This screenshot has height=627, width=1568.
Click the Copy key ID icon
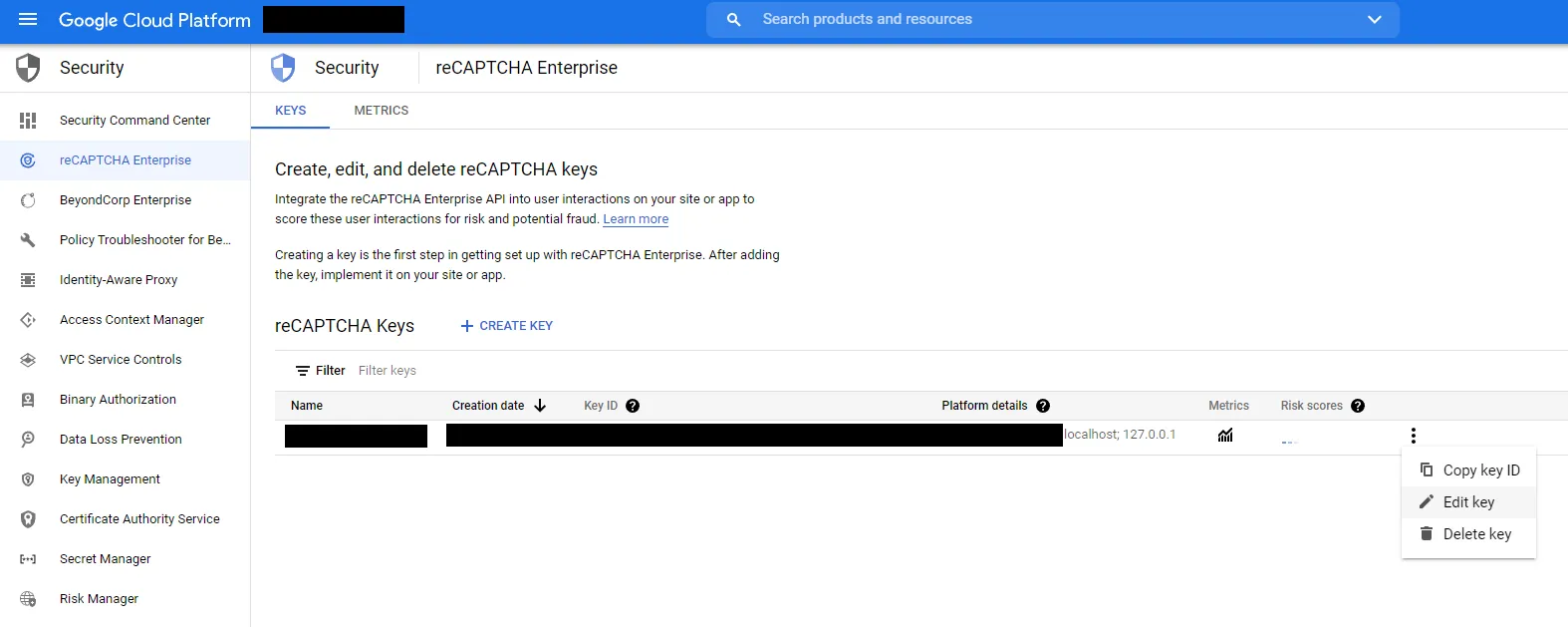[x=1427, y=470]
